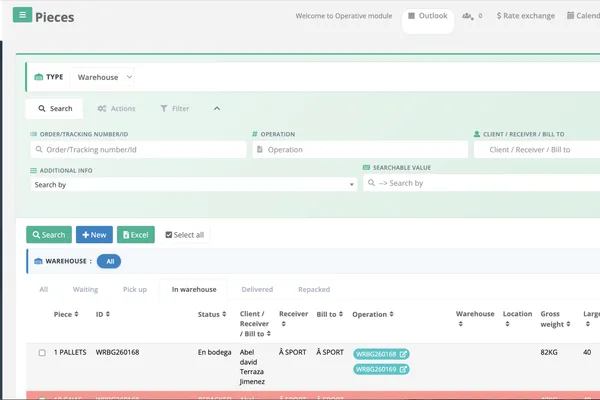This screenshot has width=600, height=400.
Task: Switch to the Delivered tab
Action: (257, 289)
